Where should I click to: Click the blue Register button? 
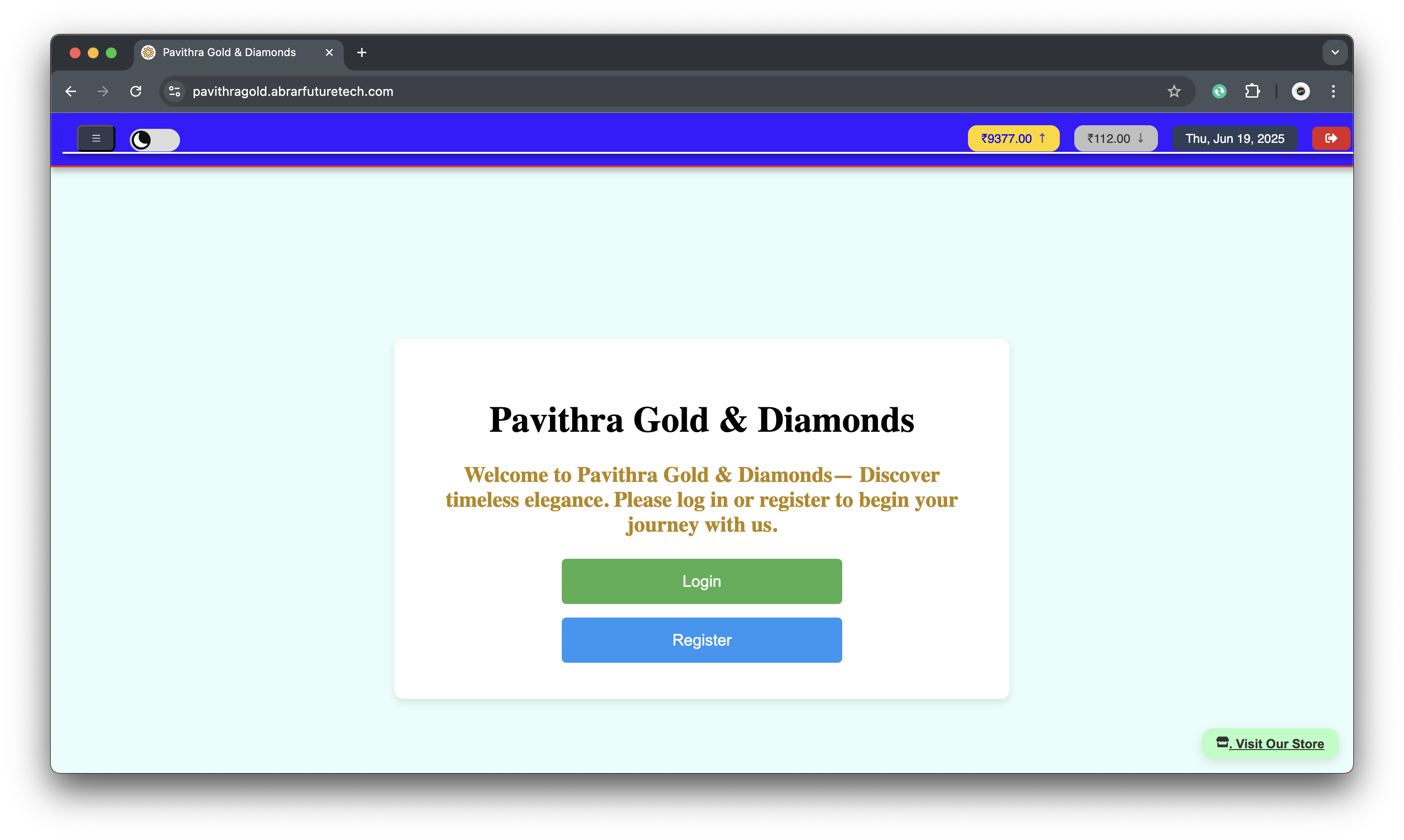[702, 640]
